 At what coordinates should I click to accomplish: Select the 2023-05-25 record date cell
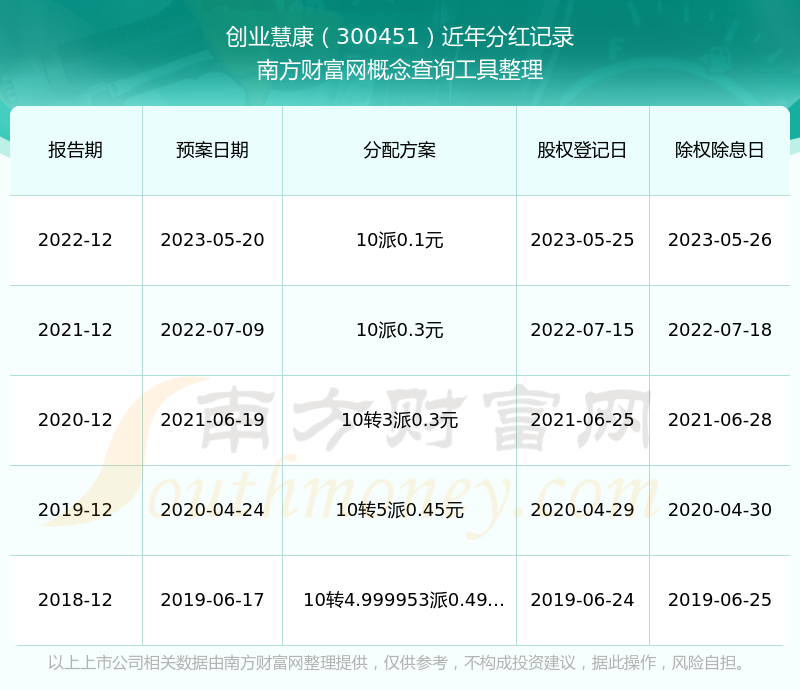(582, 240)
